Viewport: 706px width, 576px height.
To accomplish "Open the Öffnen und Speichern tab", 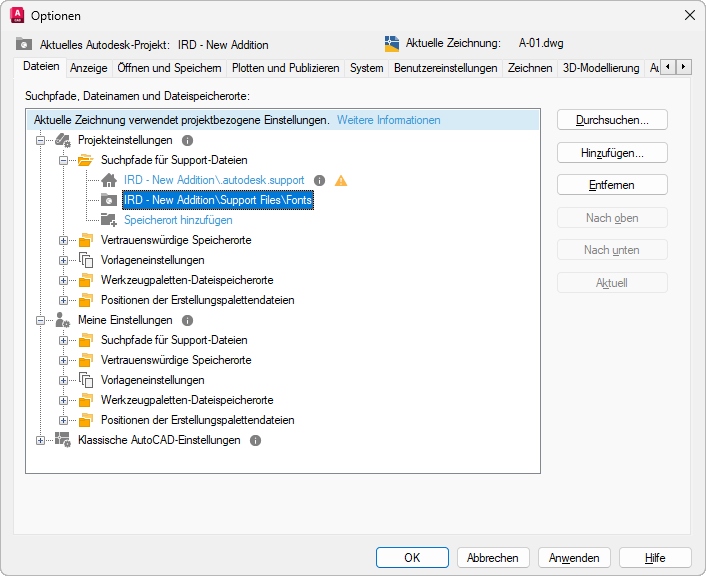I will pos(169,68).
